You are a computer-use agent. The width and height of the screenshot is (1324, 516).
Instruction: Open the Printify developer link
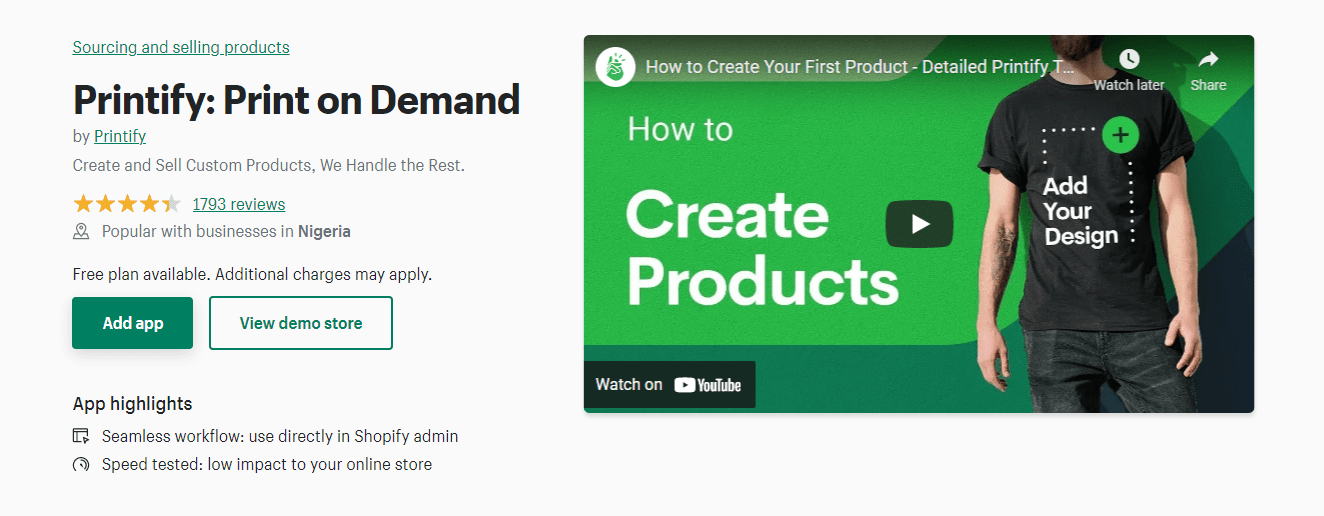(120, 136)
